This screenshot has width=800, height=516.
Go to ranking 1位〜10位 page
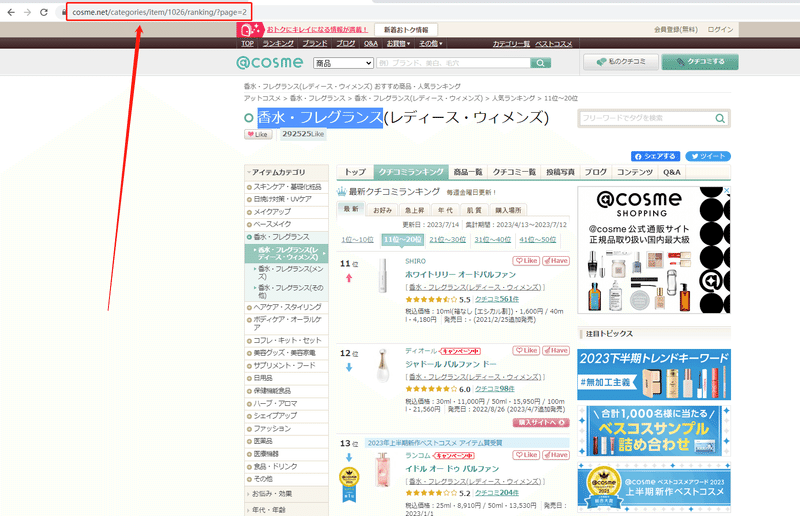[357, 239]
